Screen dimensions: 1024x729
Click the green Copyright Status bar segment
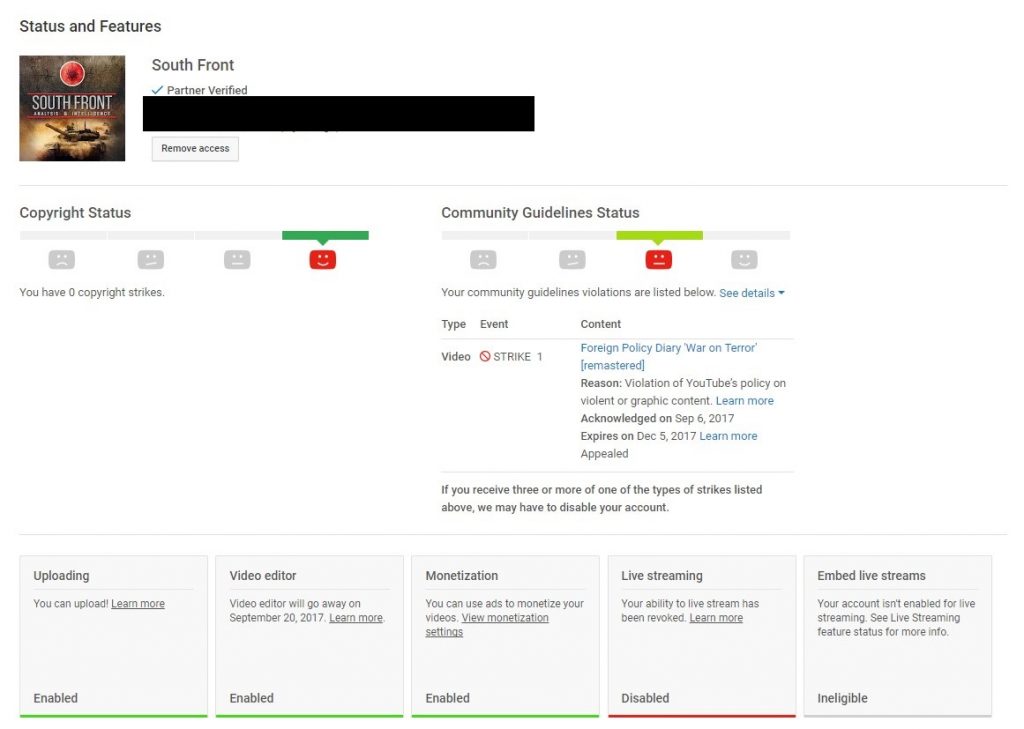point(325,235)
